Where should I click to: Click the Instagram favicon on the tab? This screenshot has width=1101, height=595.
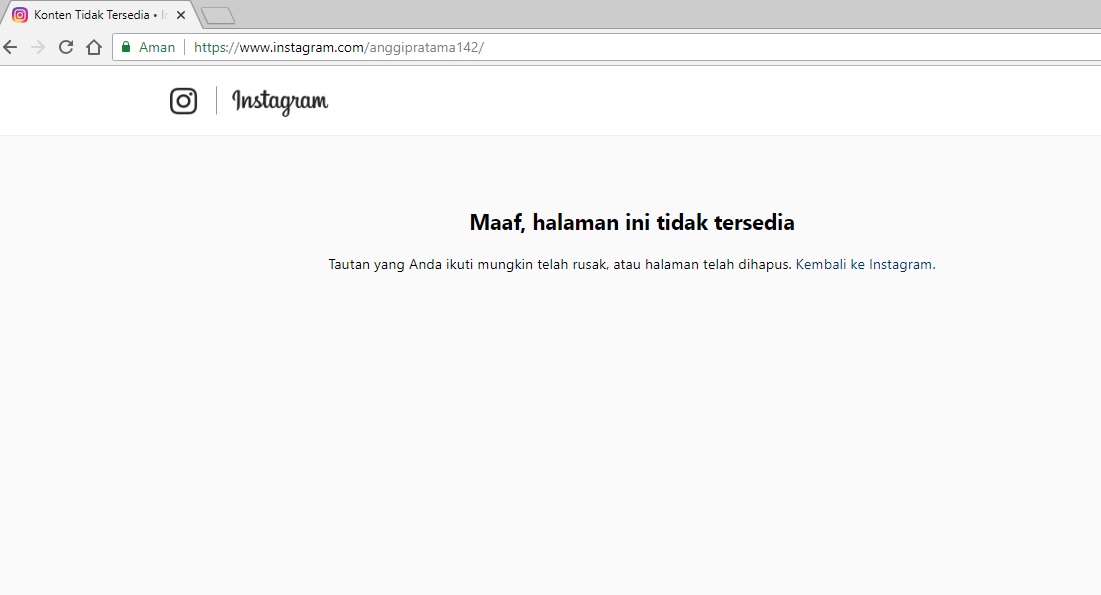pyautogui.click(x=20, y=15)
